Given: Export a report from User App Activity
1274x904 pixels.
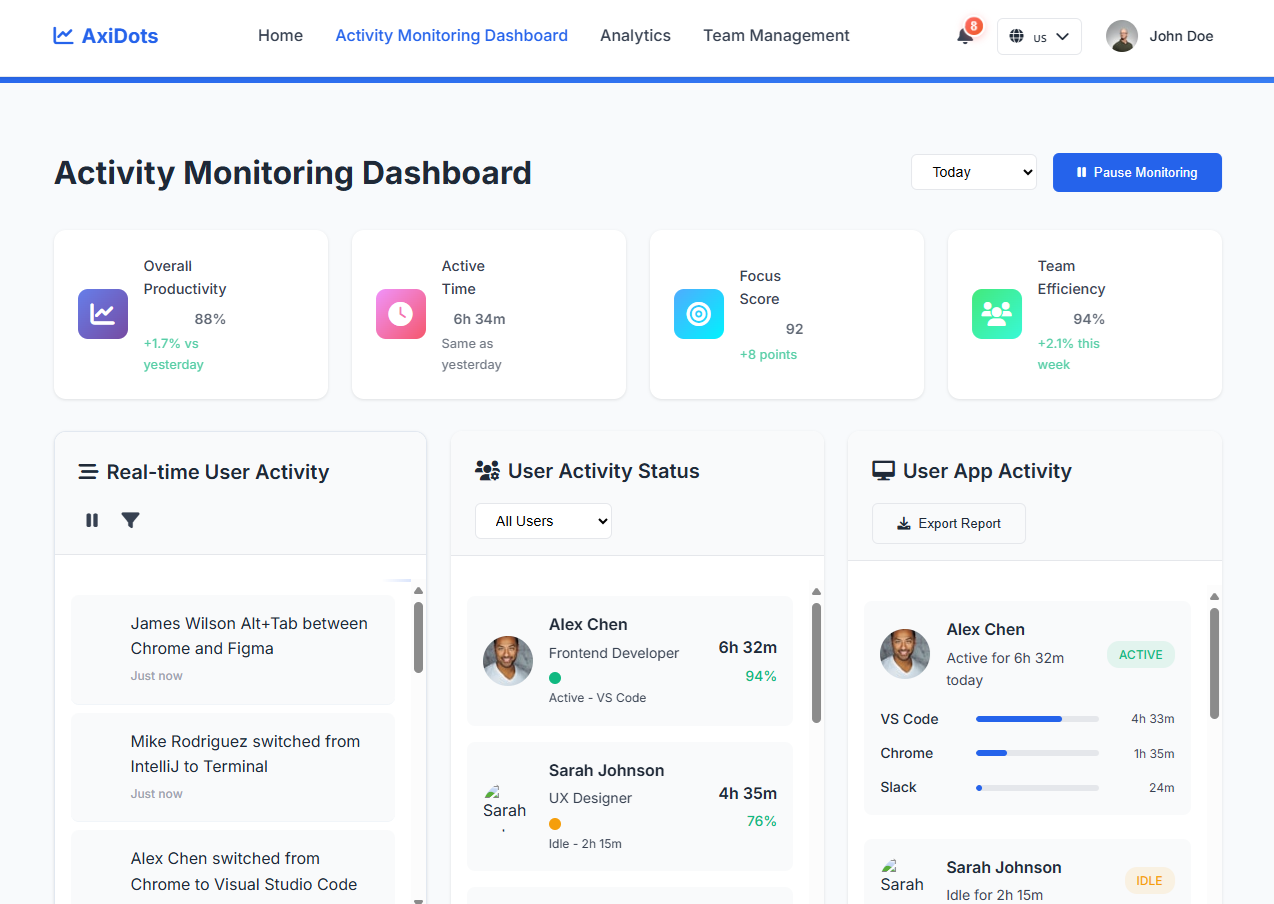Looking at the screenshot, I should 948,523.
